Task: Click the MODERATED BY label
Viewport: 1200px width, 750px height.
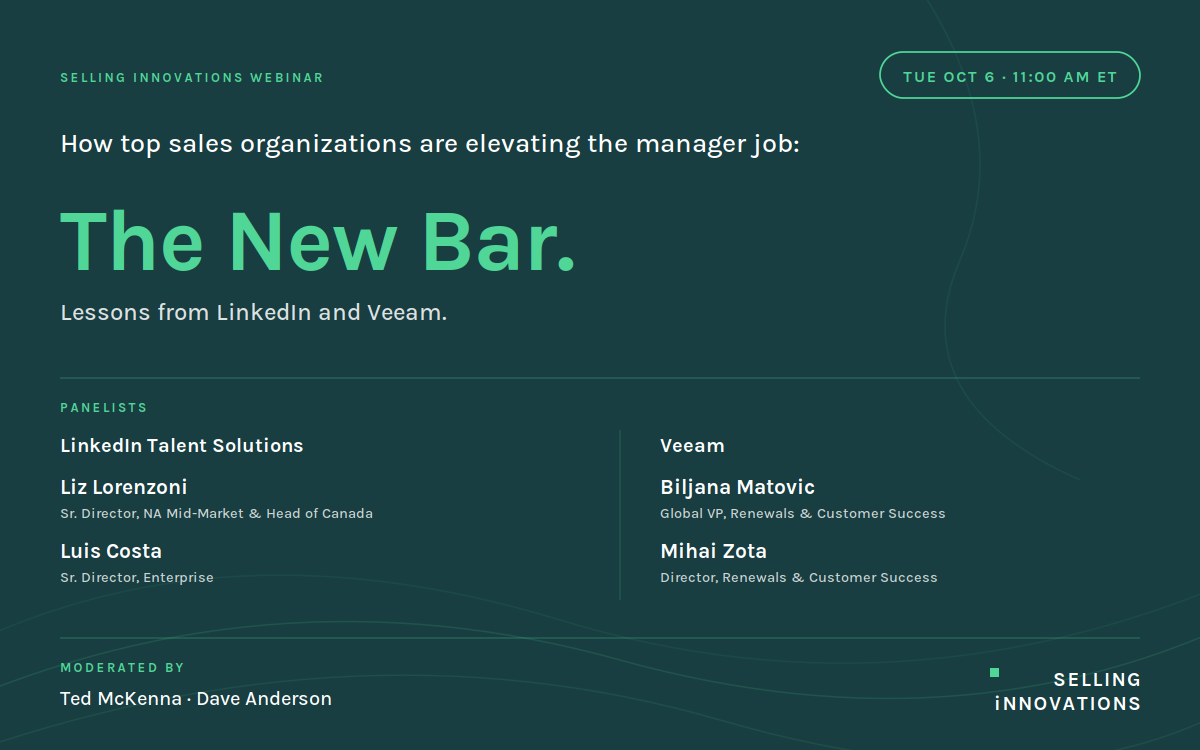Action: pyautogui.click(x=123, y=668)
